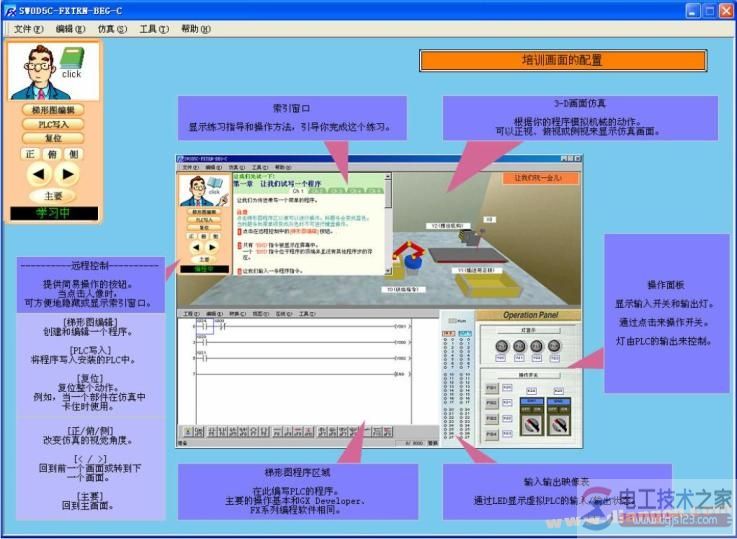
Task: Switch to top view with 俯
Action: [x=52, y=154]
